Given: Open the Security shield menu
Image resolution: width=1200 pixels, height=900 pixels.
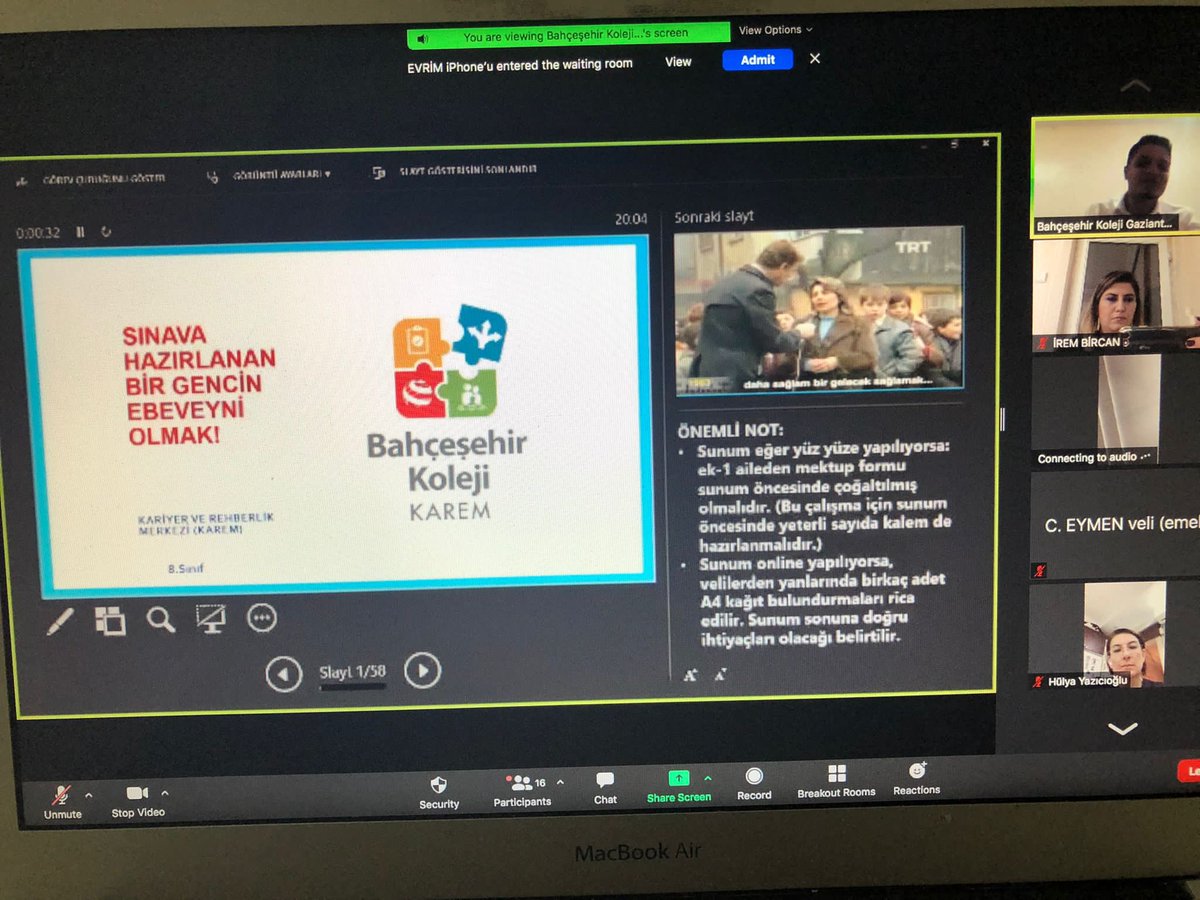Looking at the screenshot, I should pos(439,792).
